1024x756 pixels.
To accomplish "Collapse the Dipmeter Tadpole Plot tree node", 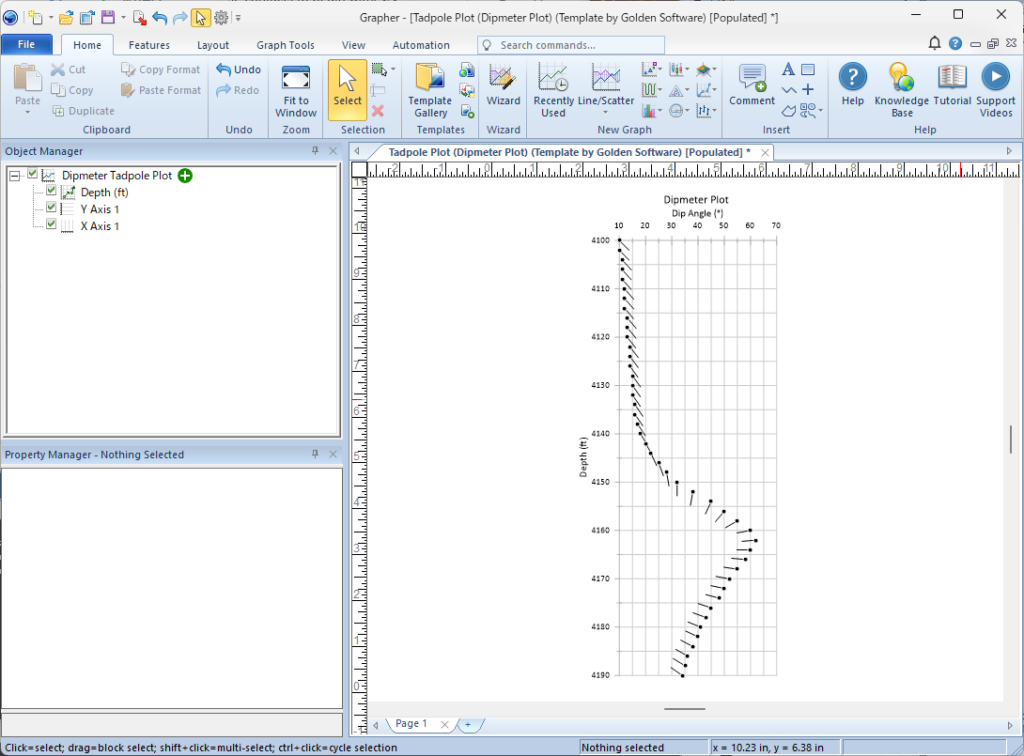I will coord(14,175).
